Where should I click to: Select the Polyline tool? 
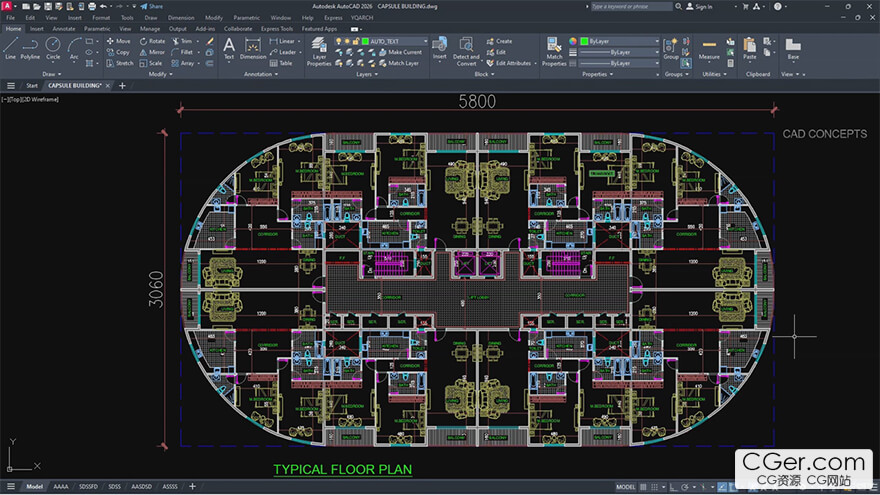(30, 48)
